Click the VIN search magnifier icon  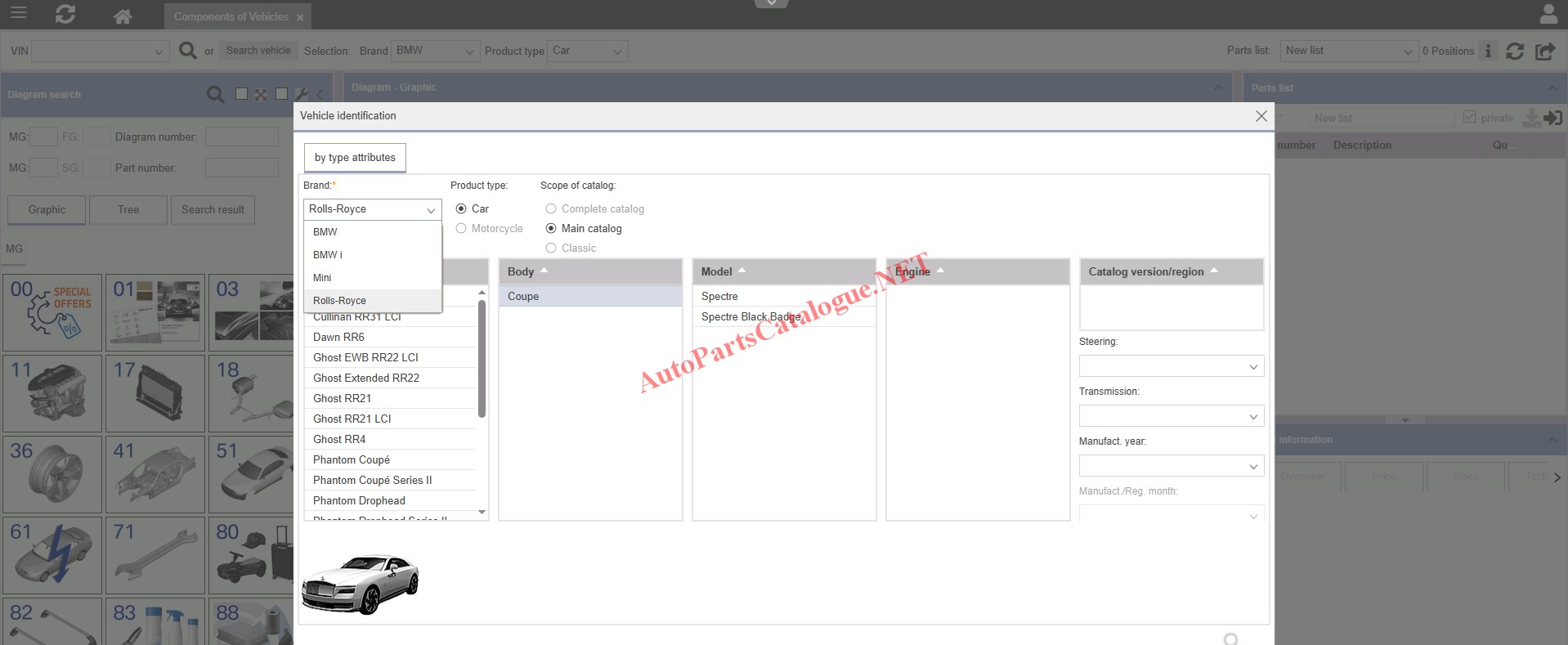tap(187, 51)
